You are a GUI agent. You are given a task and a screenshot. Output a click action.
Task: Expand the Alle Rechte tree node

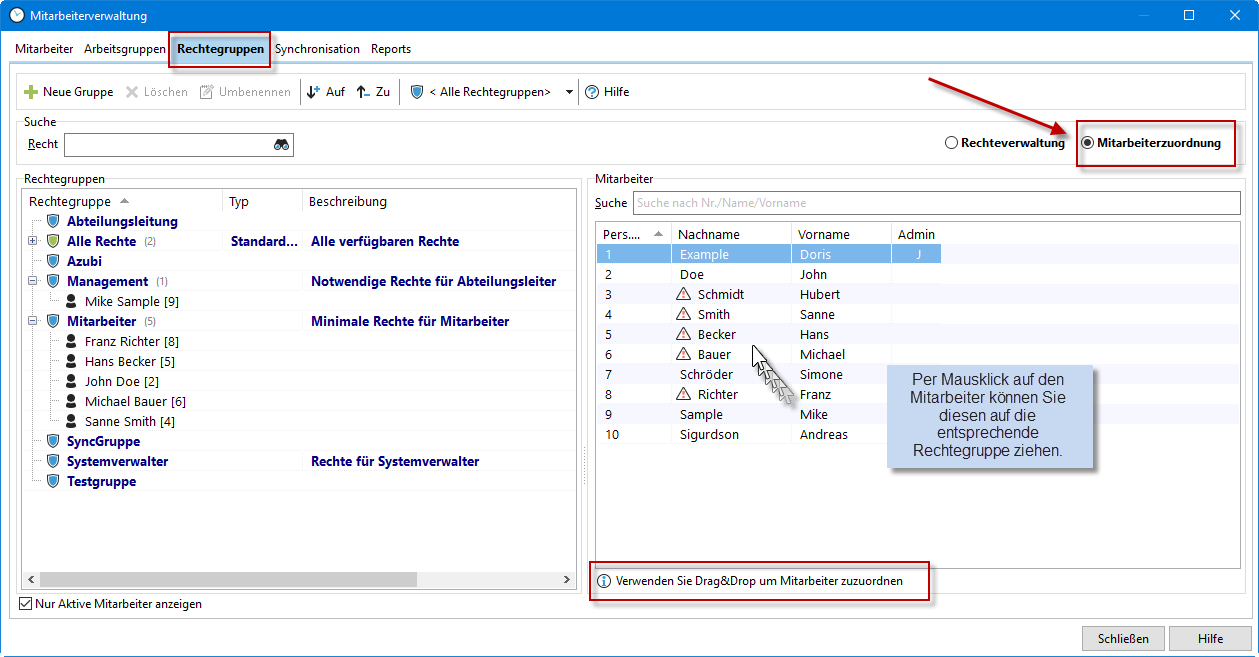coord(33,241)
